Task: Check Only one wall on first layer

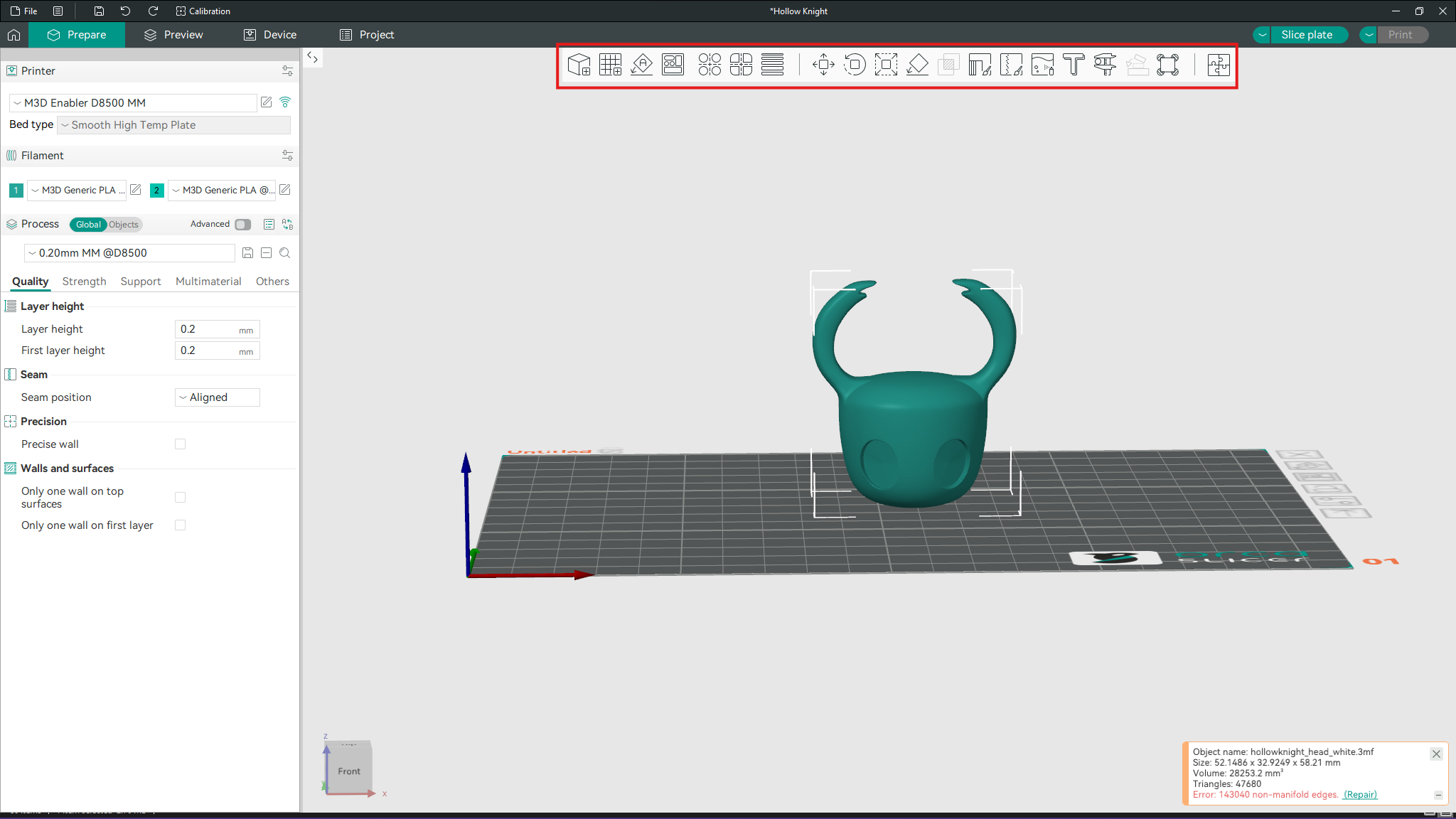Action: coord(181,525)
